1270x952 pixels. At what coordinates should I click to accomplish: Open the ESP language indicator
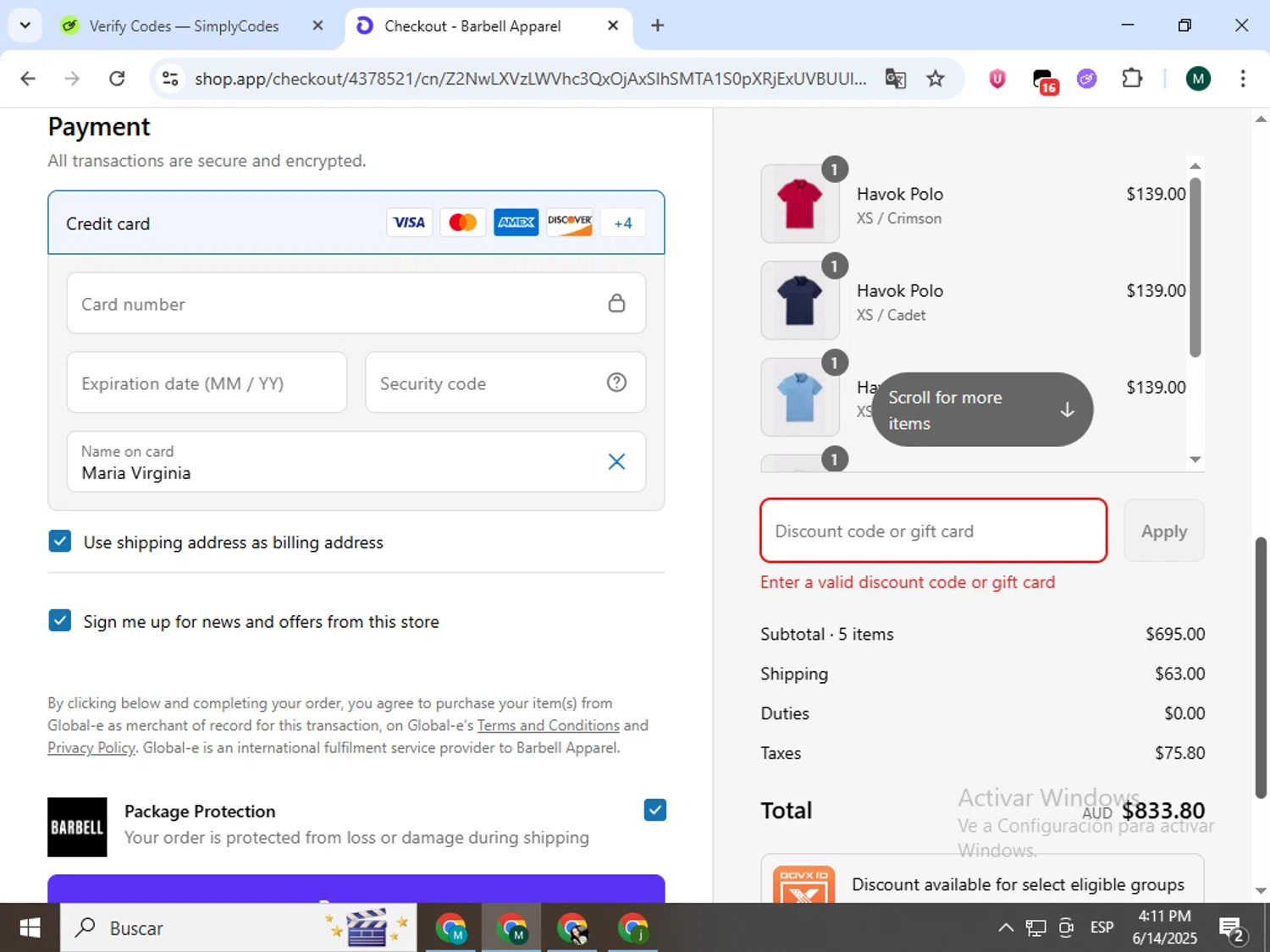(1102, 927)
